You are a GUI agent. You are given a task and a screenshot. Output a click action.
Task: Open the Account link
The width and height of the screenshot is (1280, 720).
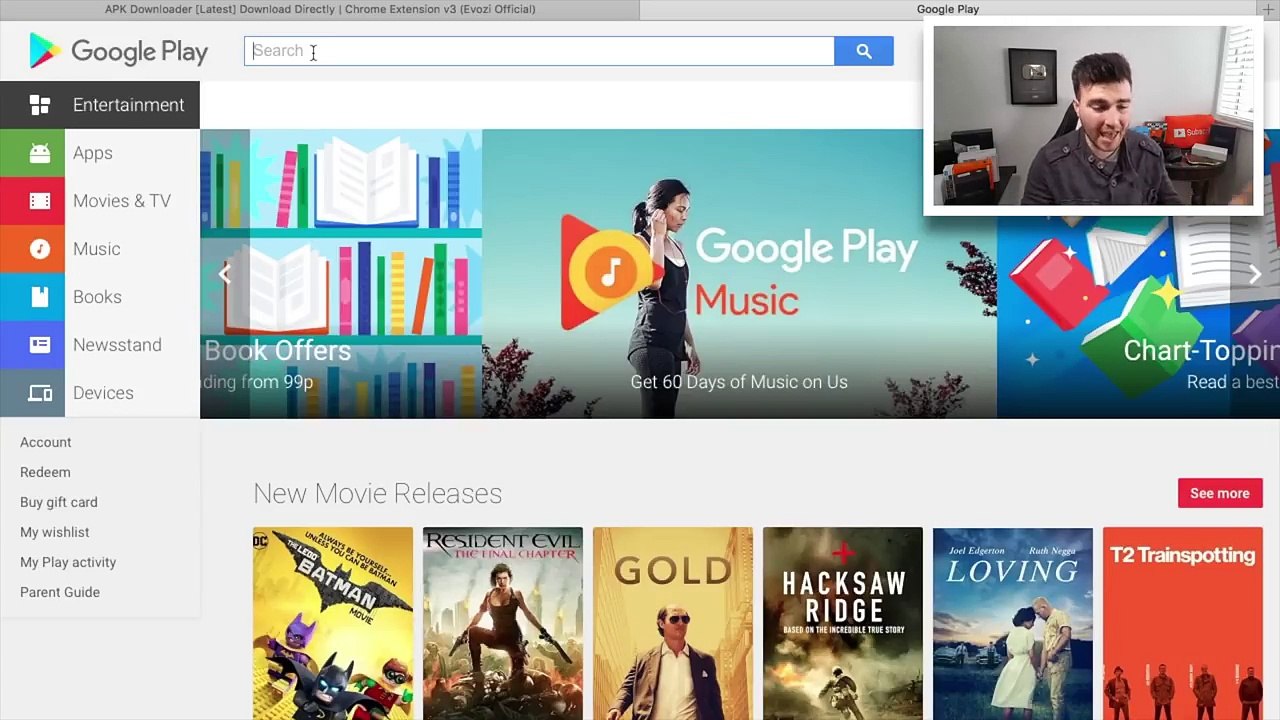[x=46, y=442]
